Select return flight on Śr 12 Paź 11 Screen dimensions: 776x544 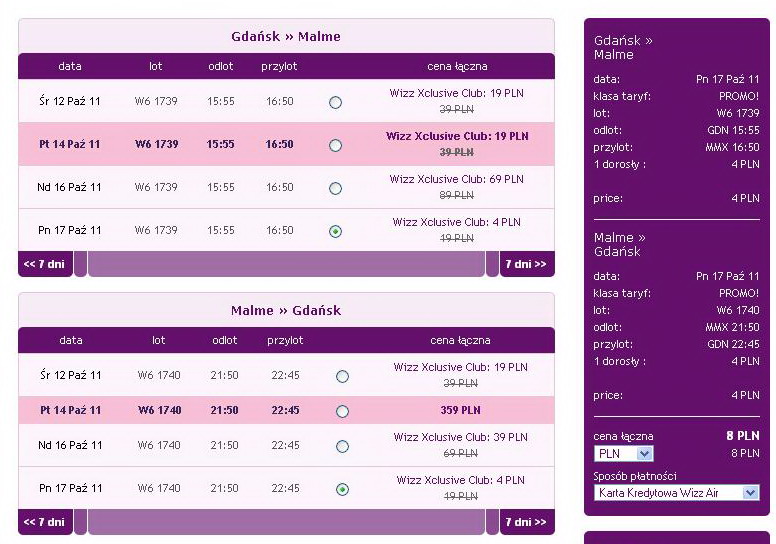click(x=342, y=377)
